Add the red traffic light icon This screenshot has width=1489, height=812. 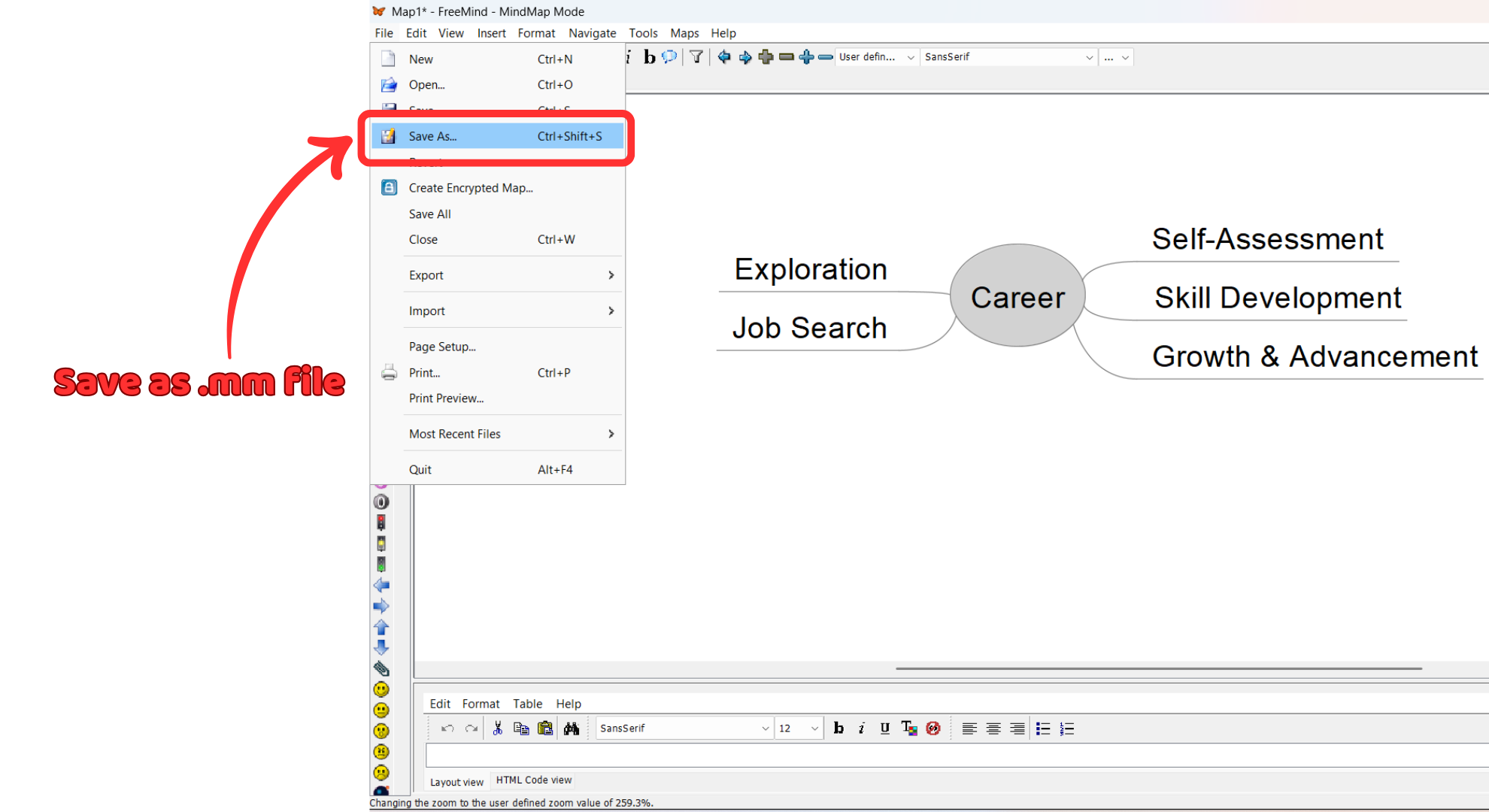coord(381,523)
